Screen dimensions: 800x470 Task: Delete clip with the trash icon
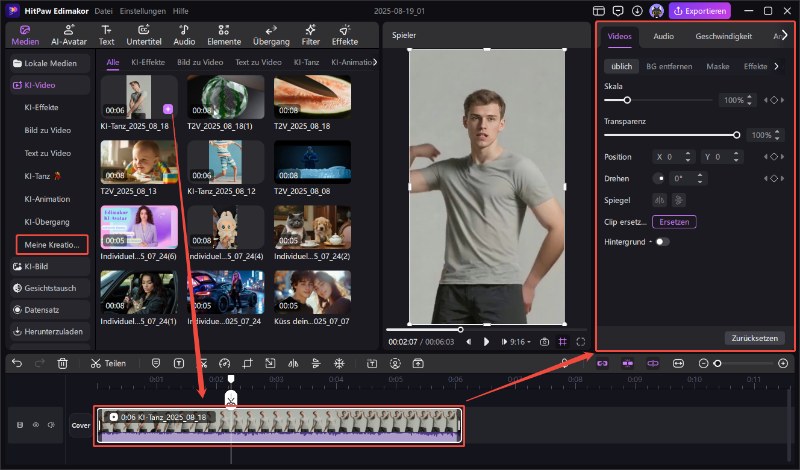63,363
